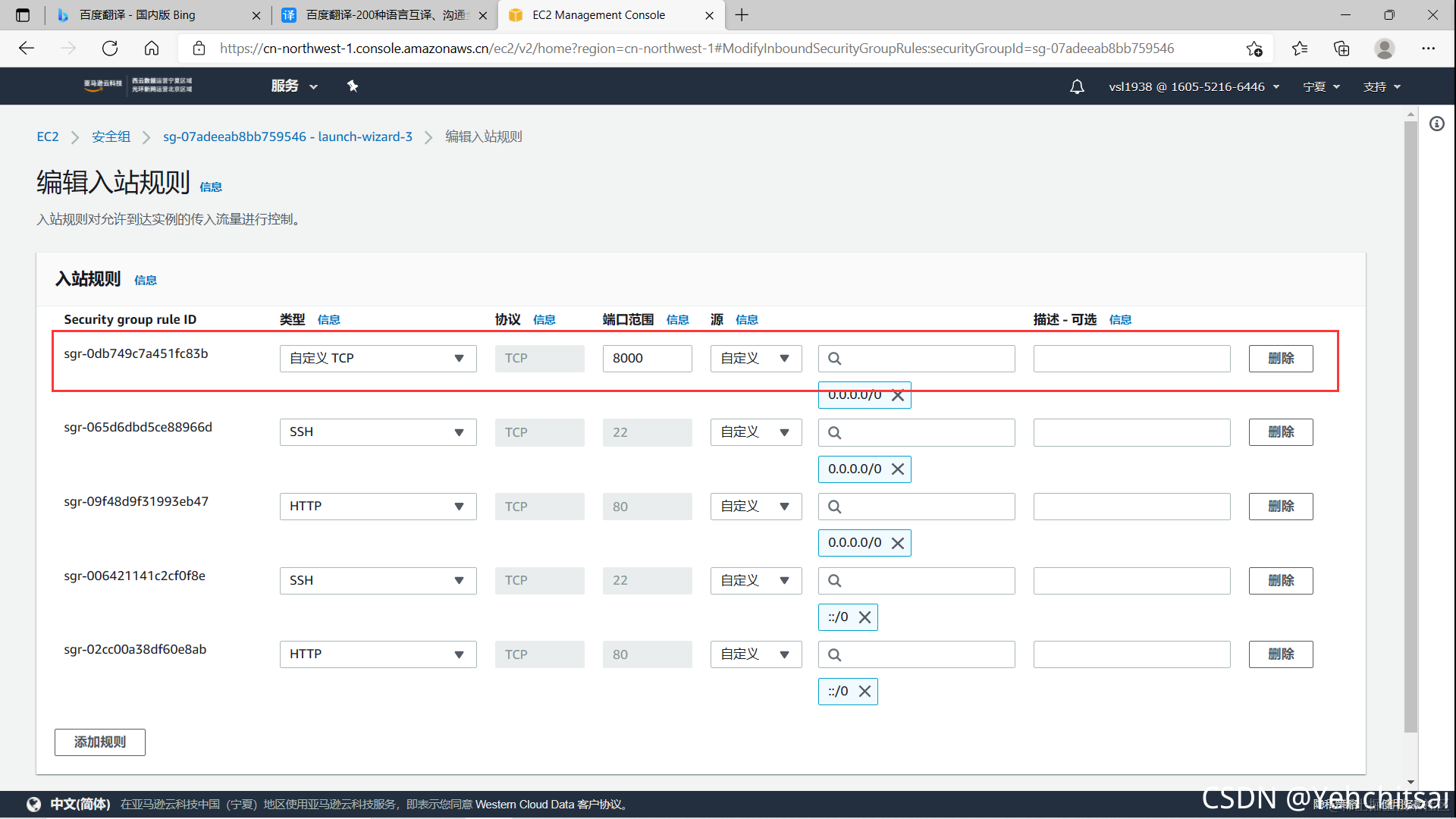1456x819 pixels.
Task: Open the 服务 services menu
Action: pyautogui.click(x=293, y=86)
